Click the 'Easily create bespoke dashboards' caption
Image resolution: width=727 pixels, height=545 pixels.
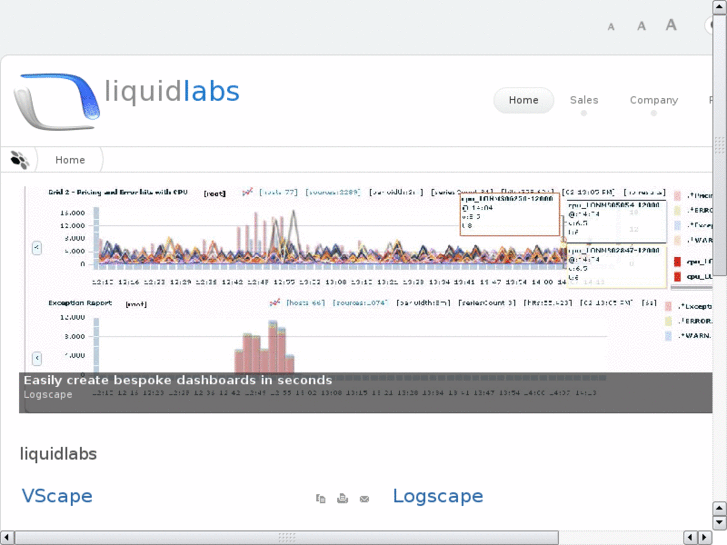point(178,380)
